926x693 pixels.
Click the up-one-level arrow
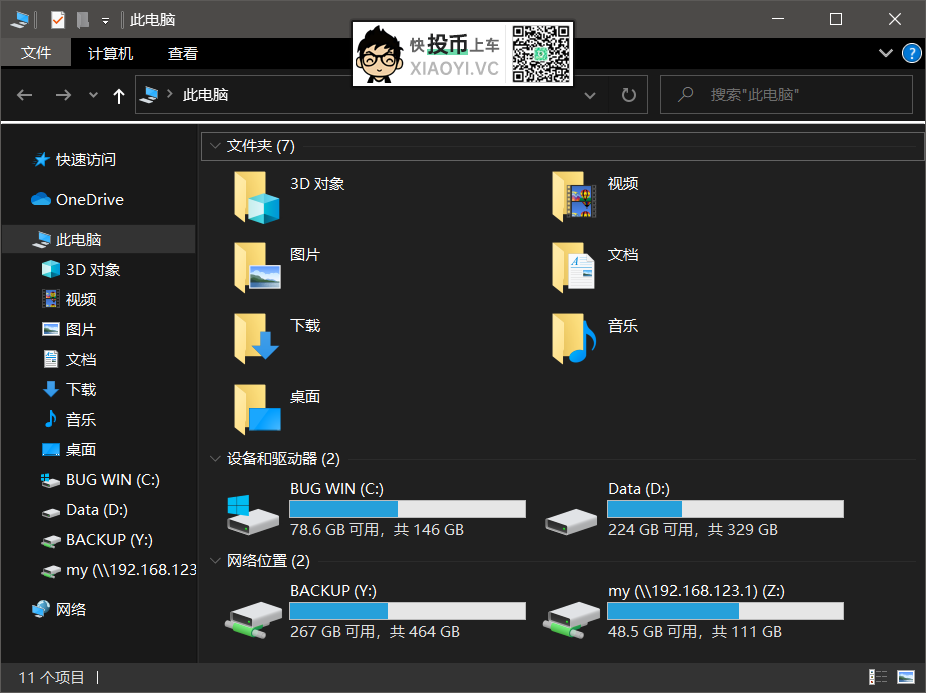pos(118,94)
